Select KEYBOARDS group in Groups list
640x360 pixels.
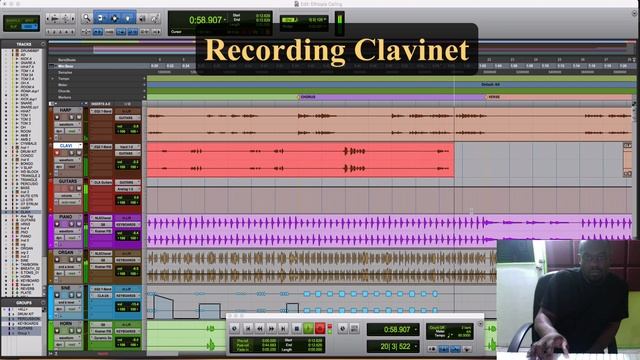pyautogui.click(x=28, y=323)
